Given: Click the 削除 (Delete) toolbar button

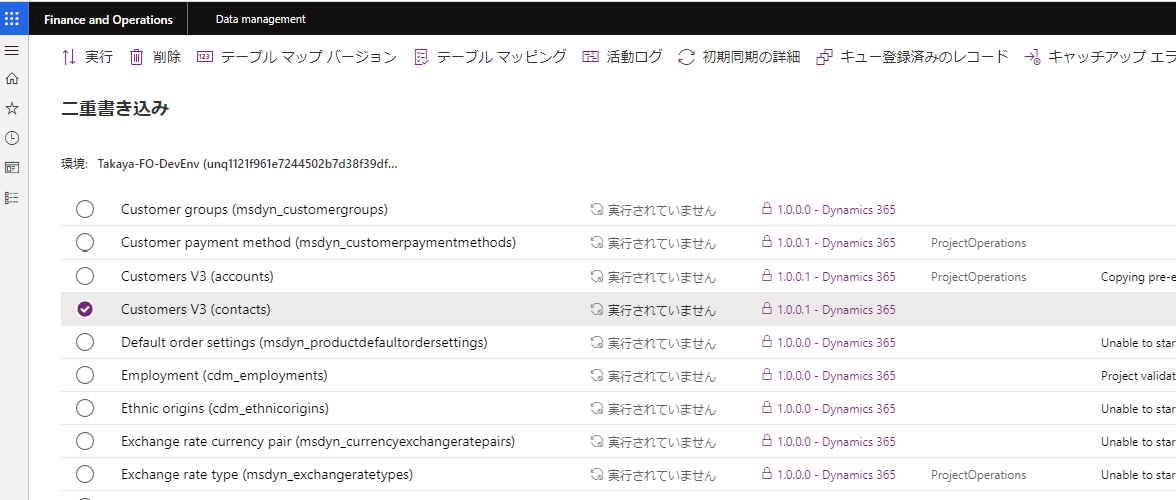Looking at the screenshot, I should (155, 57).
